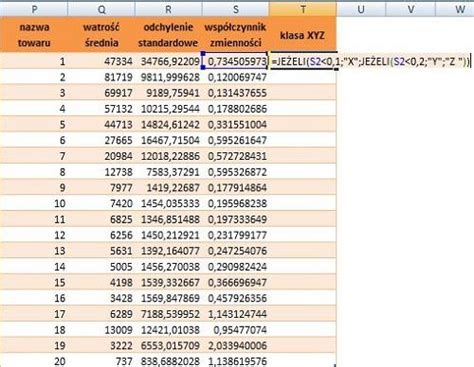The width and height of the screenshot is (474, 367).
Task: Select cell with value 12738
Action: click(x=101, y=172)
